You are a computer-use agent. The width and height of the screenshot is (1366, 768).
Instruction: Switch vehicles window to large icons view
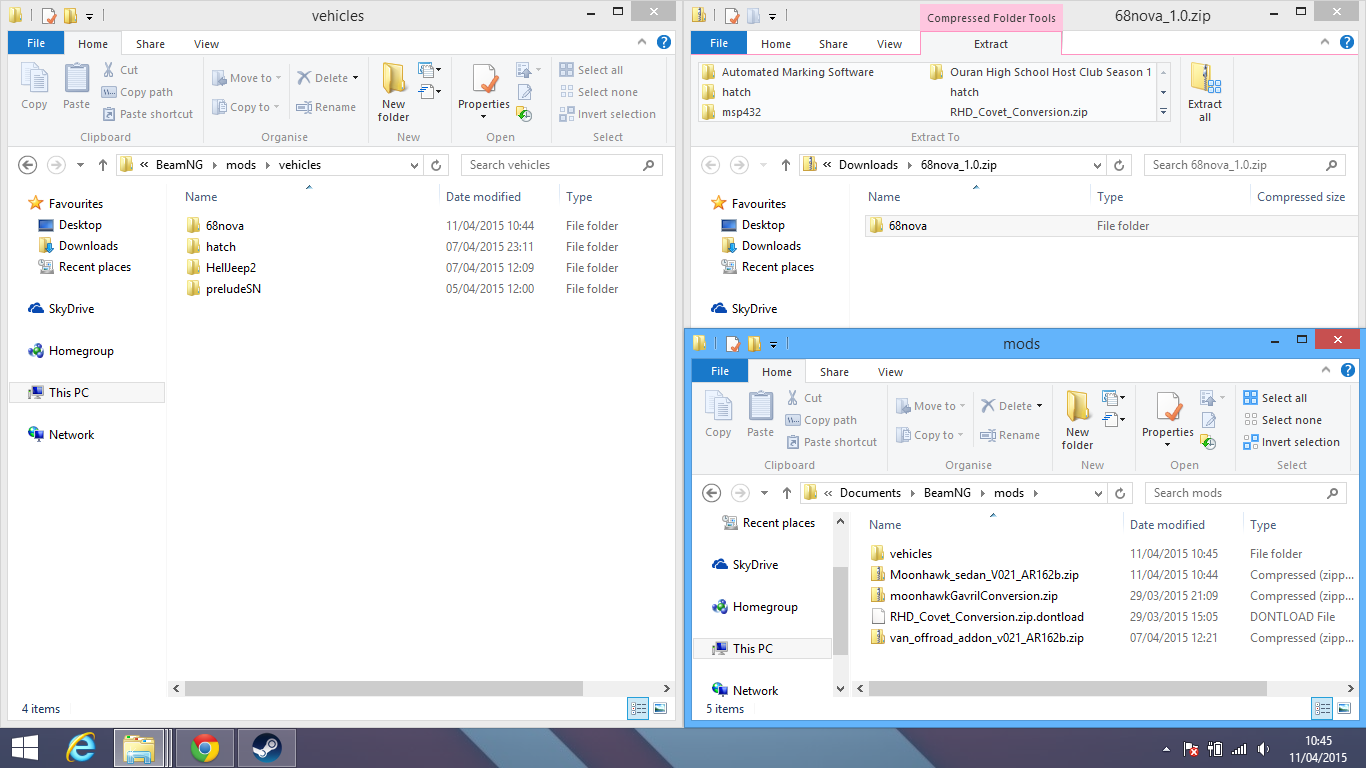[660, 708]
